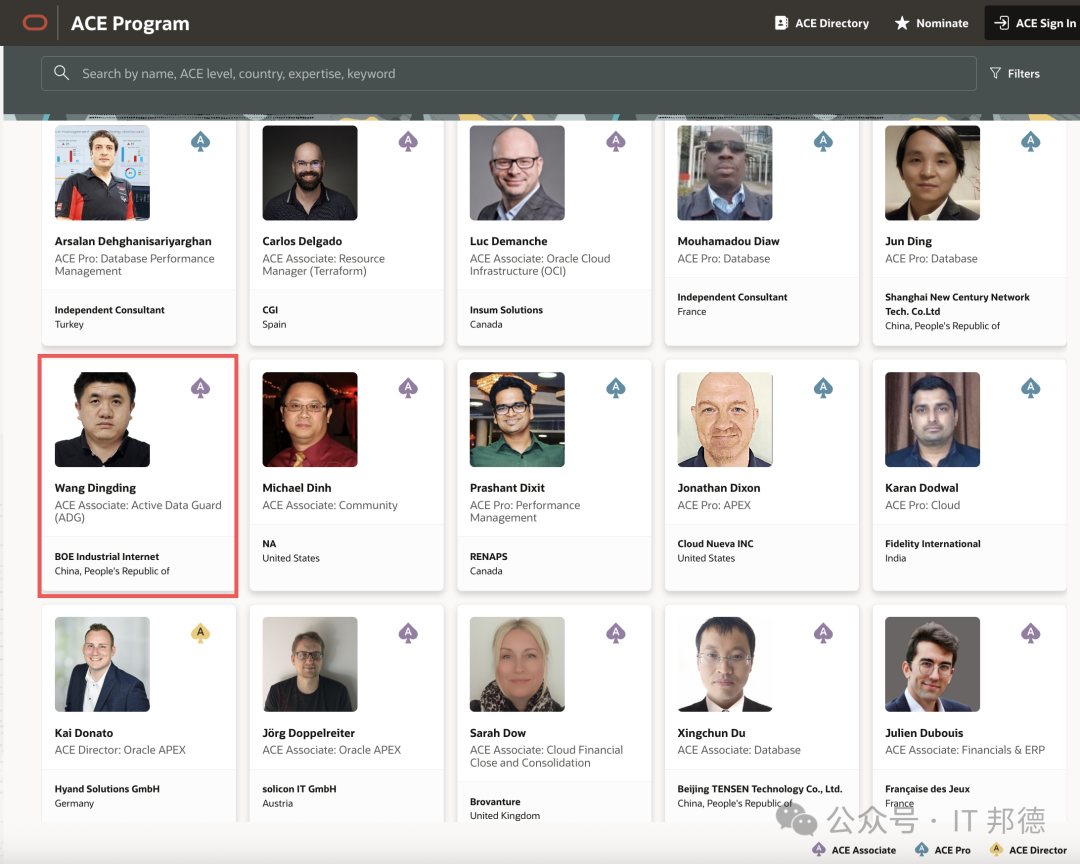Click ACE badge on Julien Dubouis card
Viewport: 1080px width, 864px height.
click(x=1030, y=633)
